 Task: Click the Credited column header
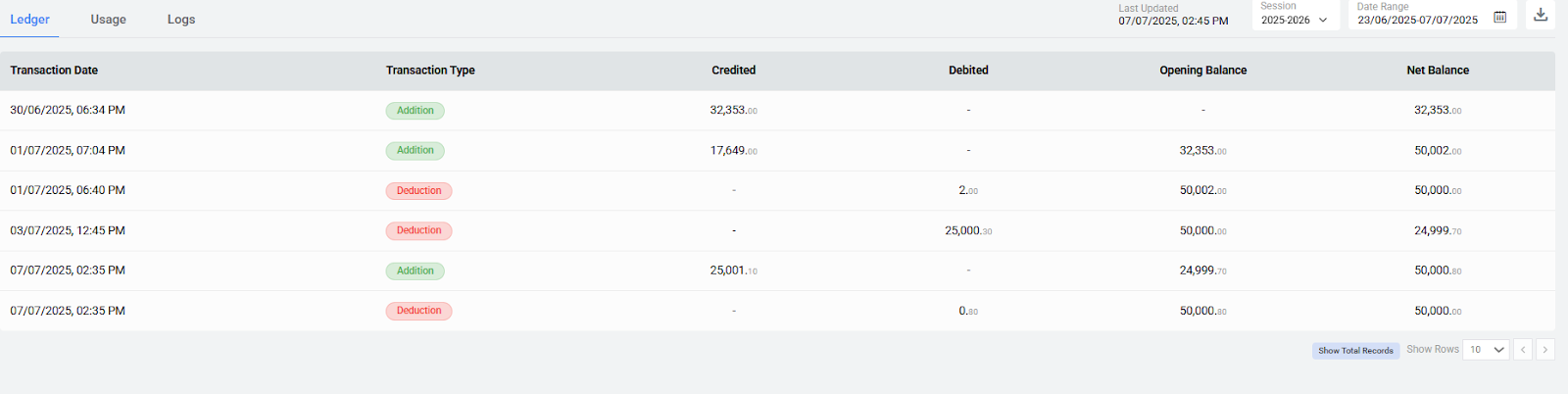tap(733, 71)
